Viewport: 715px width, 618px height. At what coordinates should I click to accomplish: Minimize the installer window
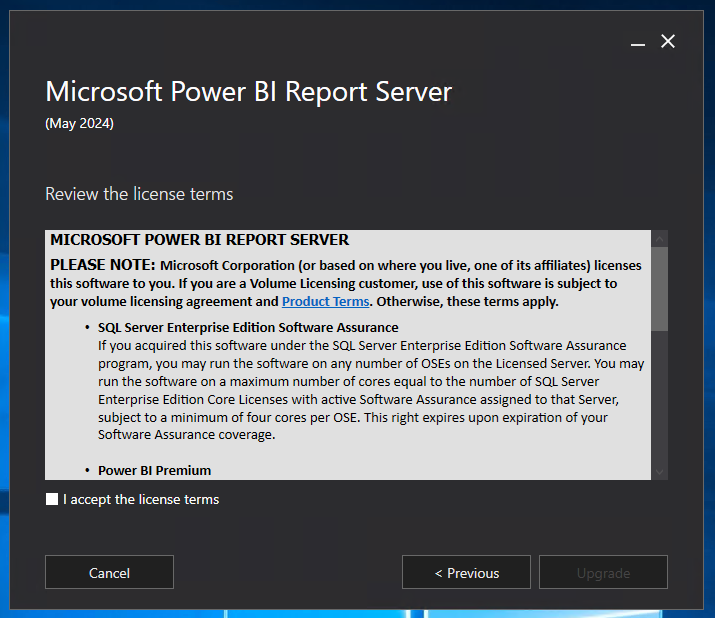(637, 43)
